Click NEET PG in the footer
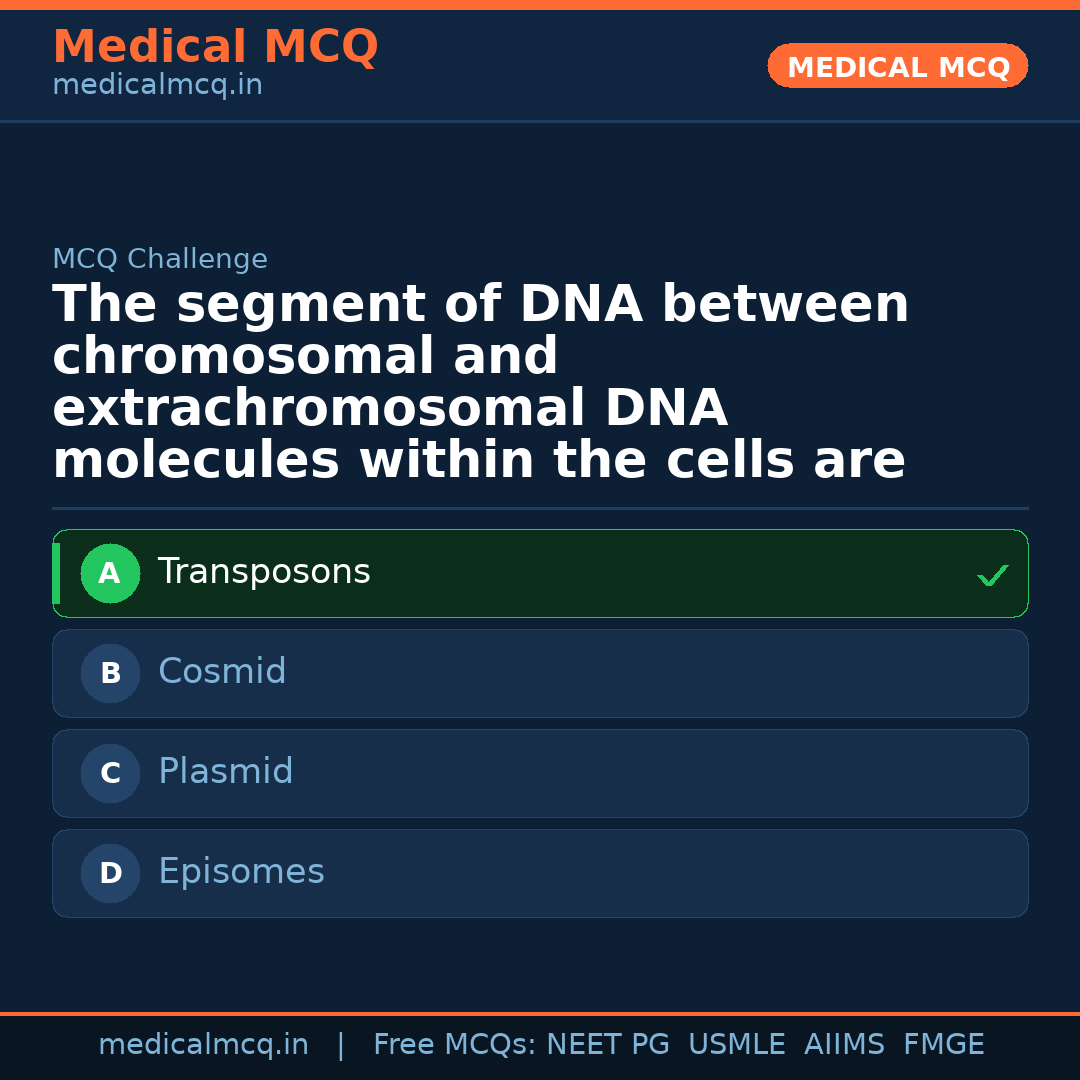The image size is (1080, 1080). click(x=608, y=1045)
